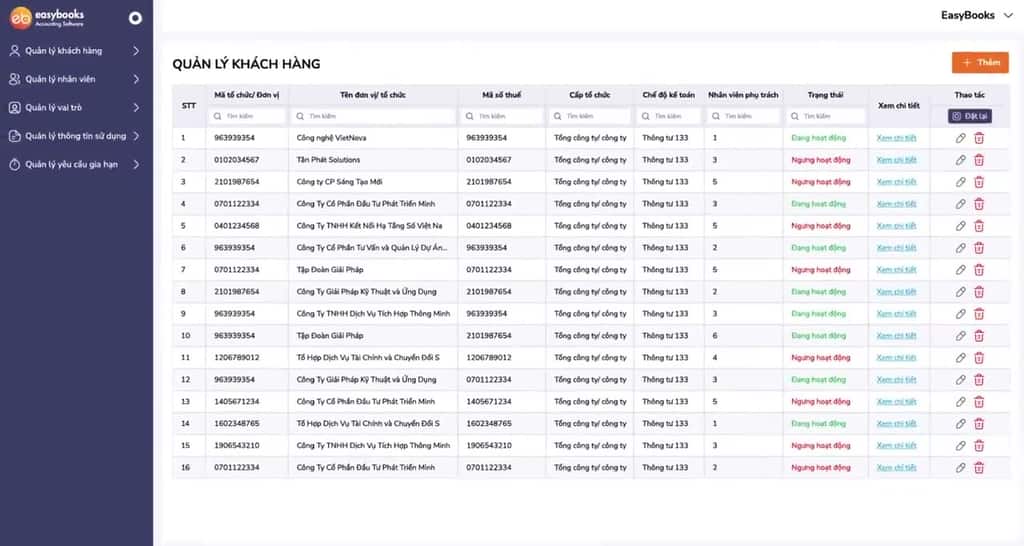Open the EasyBooks account dropdown
Screen dimensions: 1024x546
(x=976, y=15)
